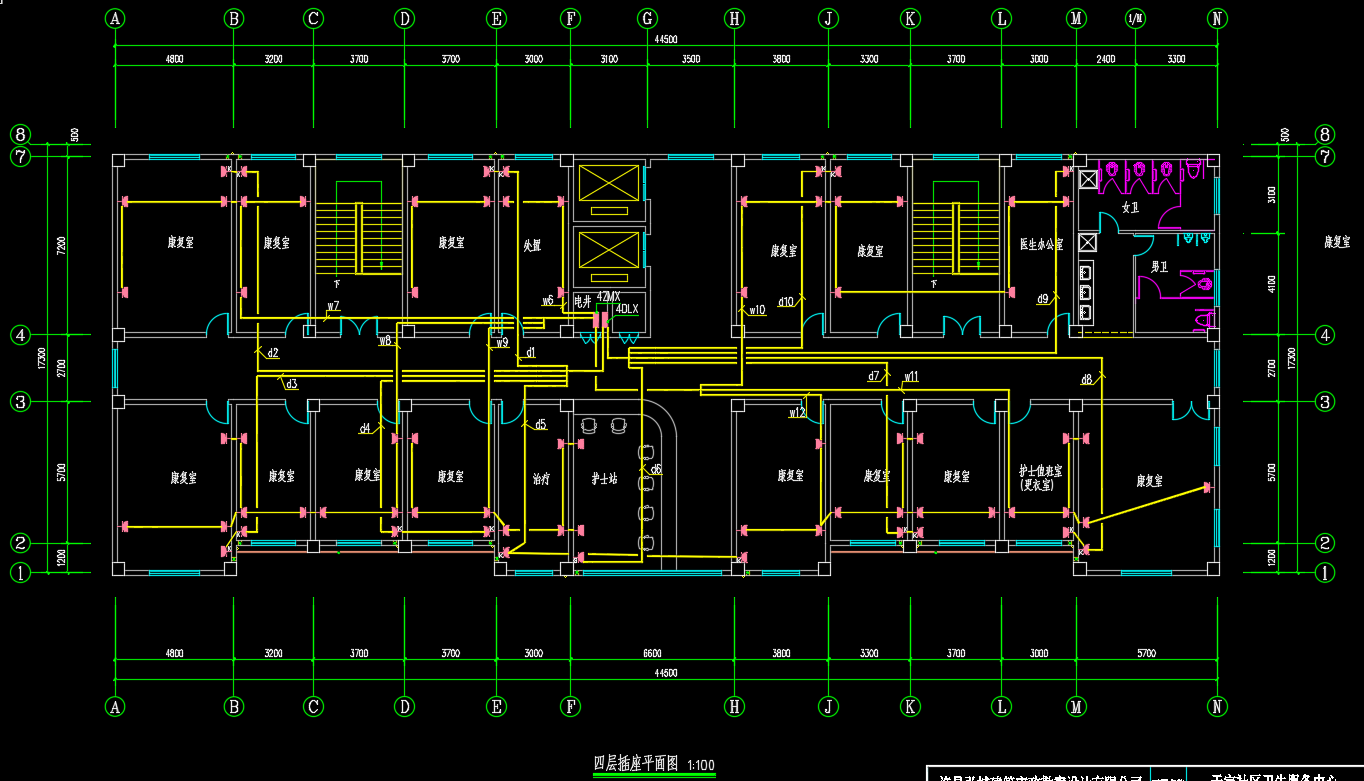Select the double door below the C–D staircase
The image size is (1364, 781).
(359, 326)
